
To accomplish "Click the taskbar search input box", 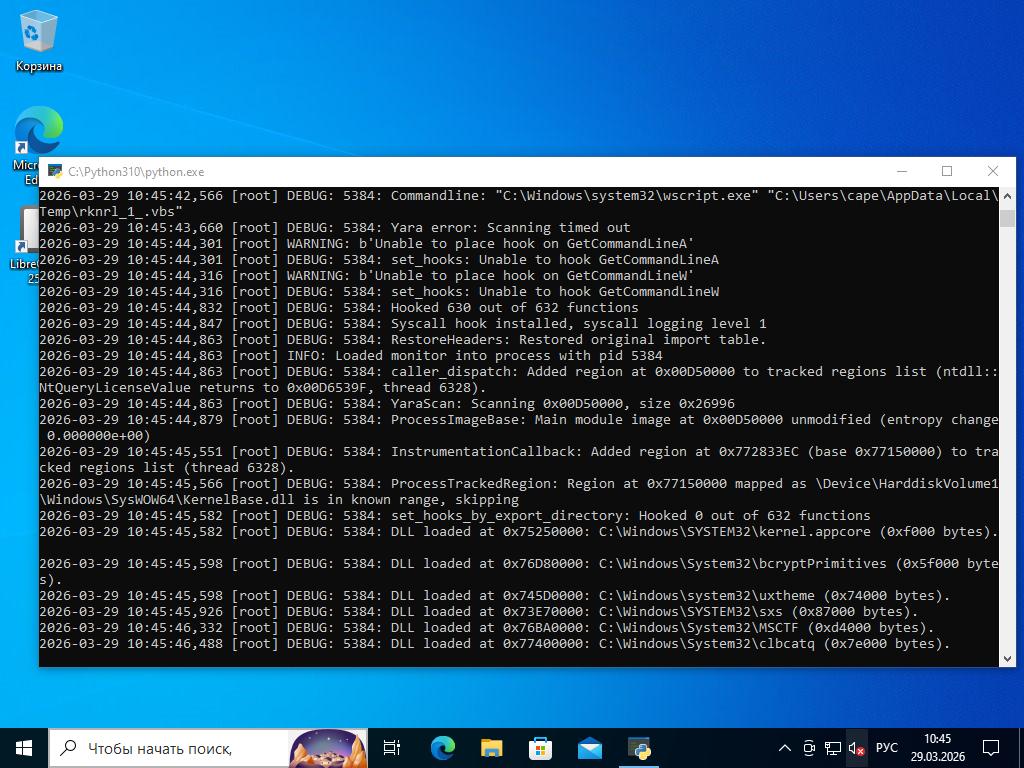I will pyautogui.click(x=170, y=748).
